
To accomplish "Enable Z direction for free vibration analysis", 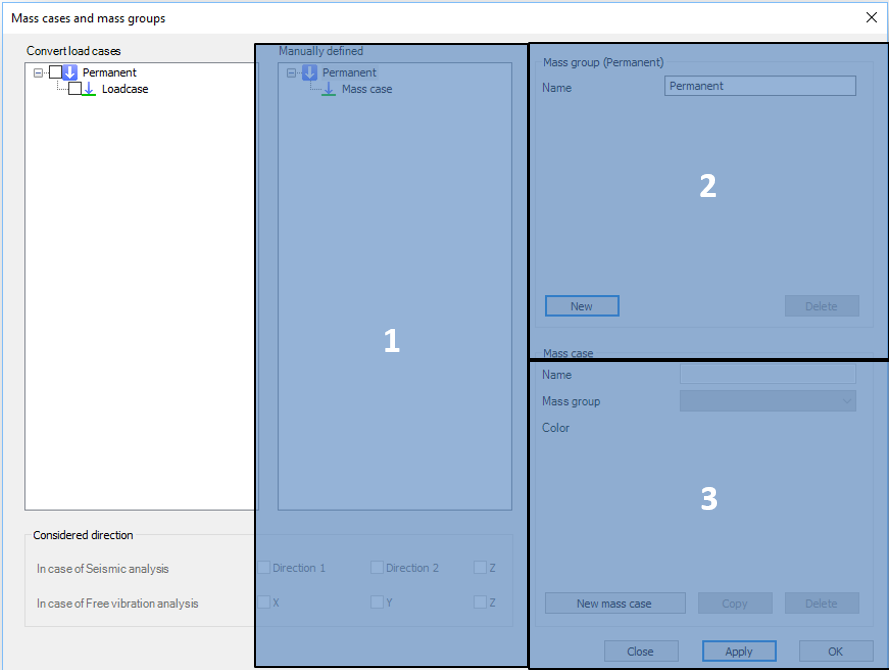I will (480, 602).
